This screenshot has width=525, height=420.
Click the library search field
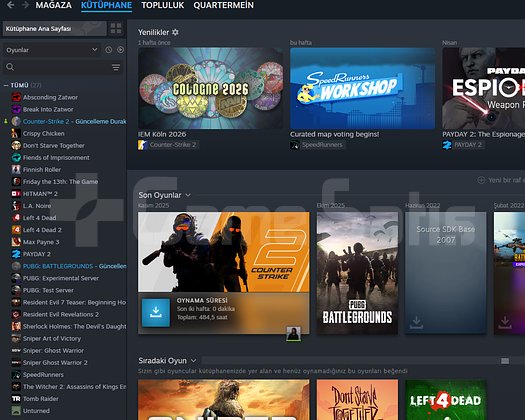[63, 67]
